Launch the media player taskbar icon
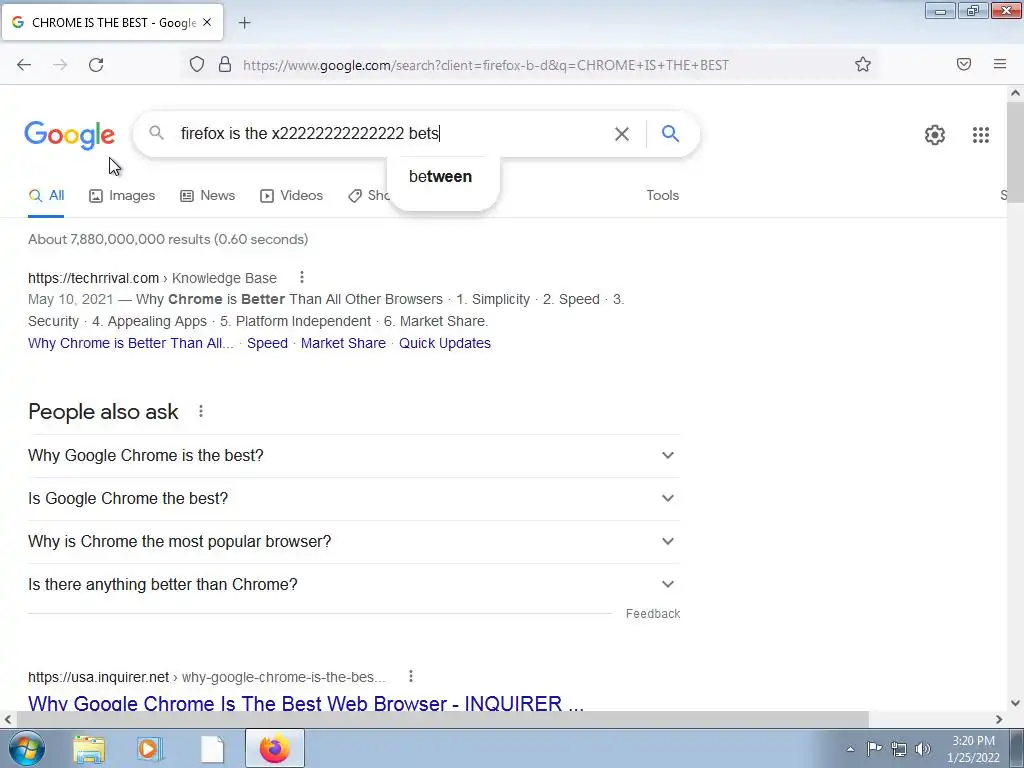The image size is (1024, 768). point(150,749)
